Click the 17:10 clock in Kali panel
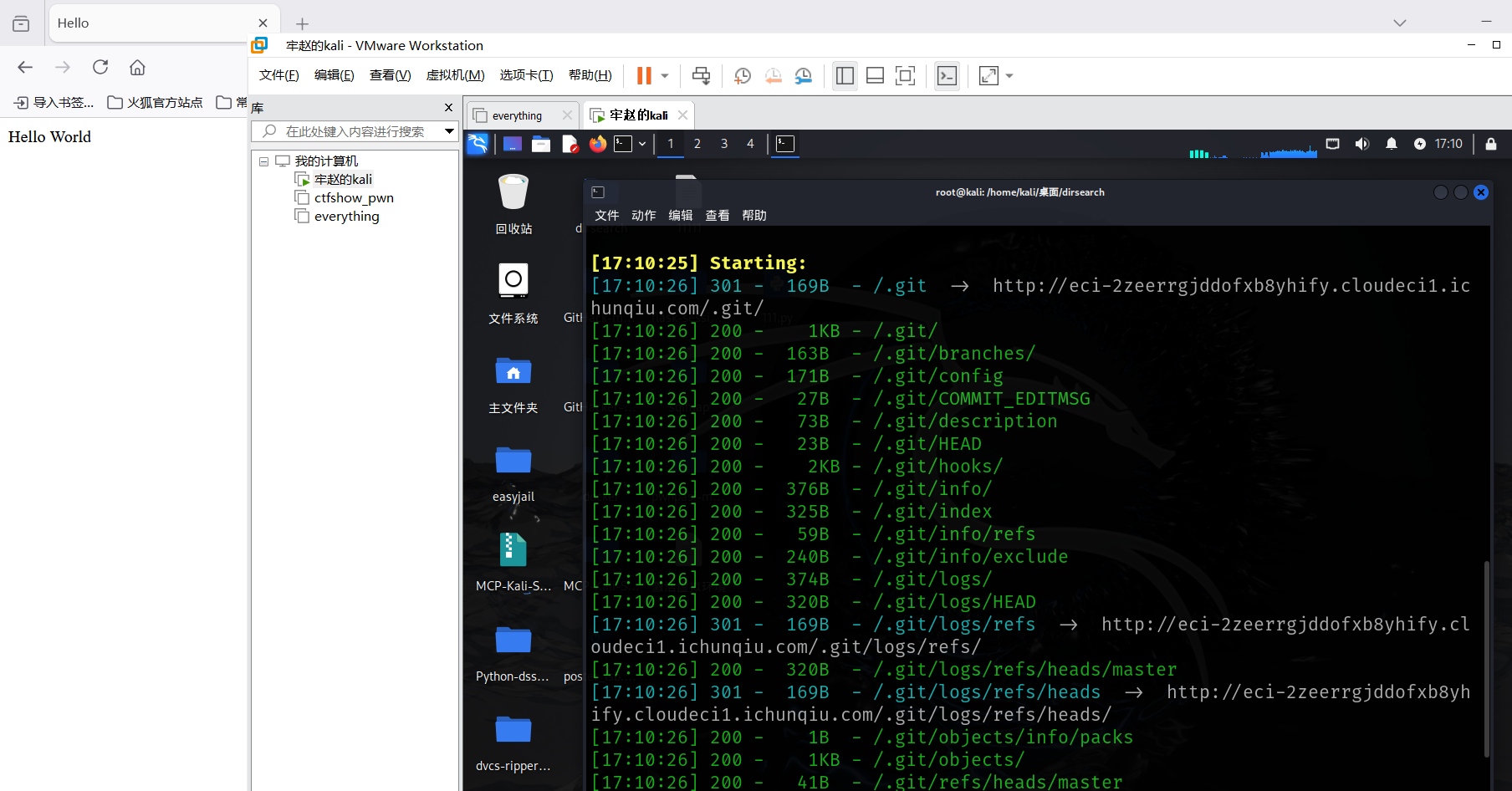Screen dimensions: 1512x791 [x=1448, y=144]
